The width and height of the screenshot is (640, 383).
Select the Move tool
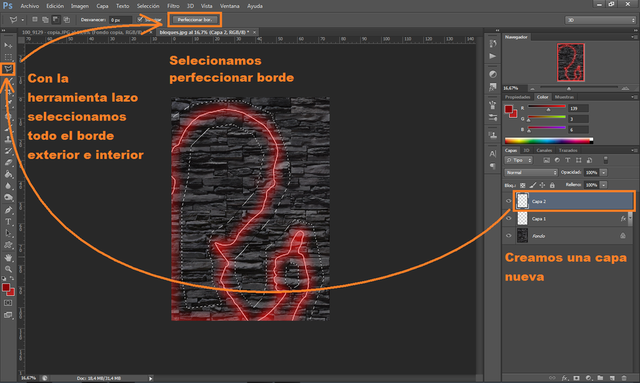click(x=8, y=45)
